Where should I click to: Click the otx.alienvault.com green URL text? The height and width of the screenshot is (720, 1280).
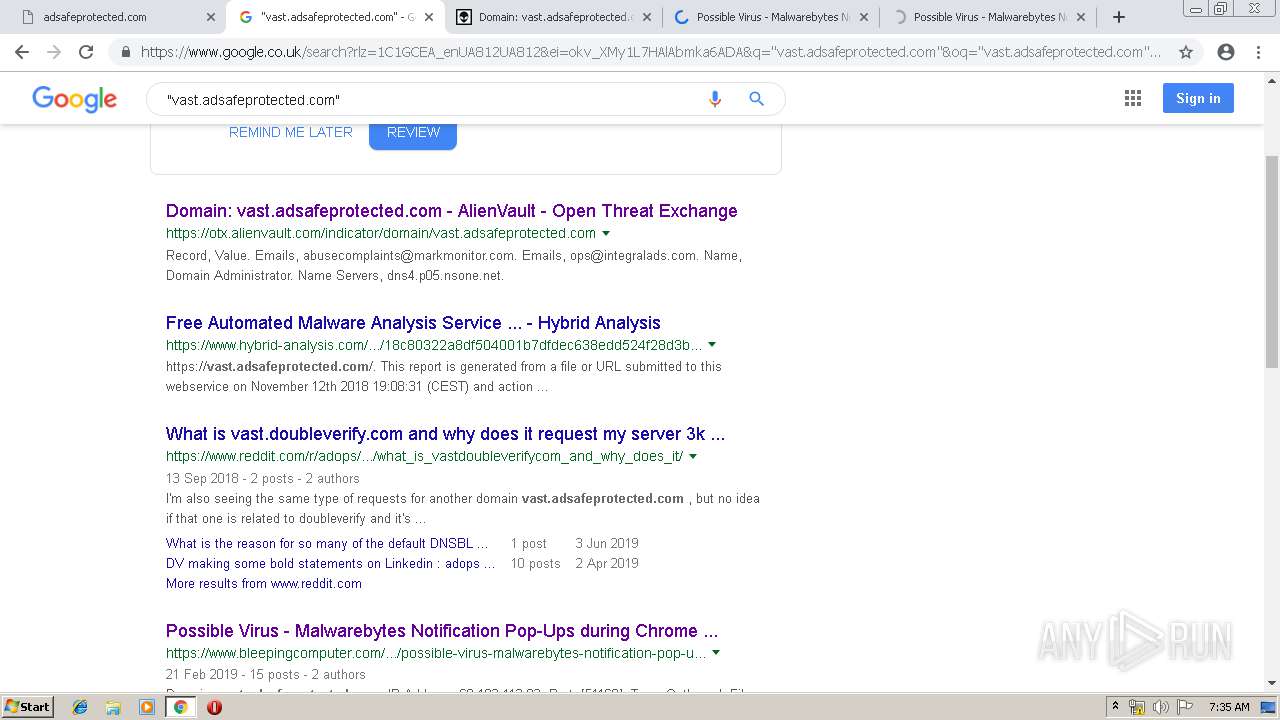point(381,233)
